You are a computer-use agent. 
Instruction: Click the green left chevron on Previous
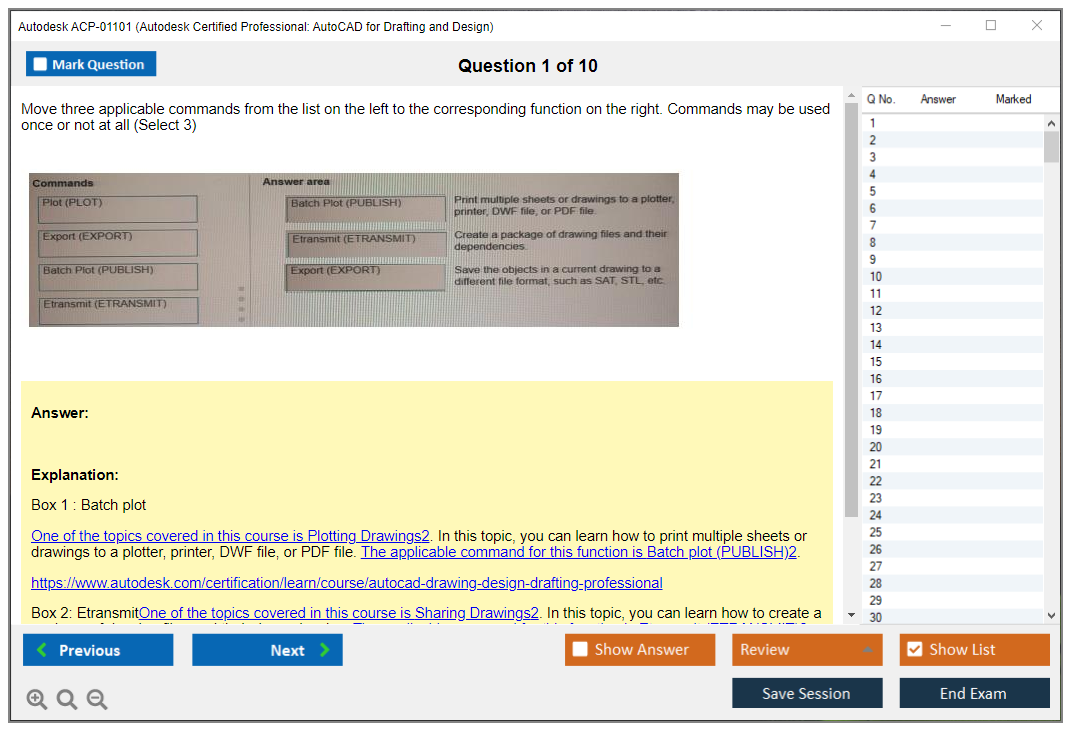(x=42, y=650)
